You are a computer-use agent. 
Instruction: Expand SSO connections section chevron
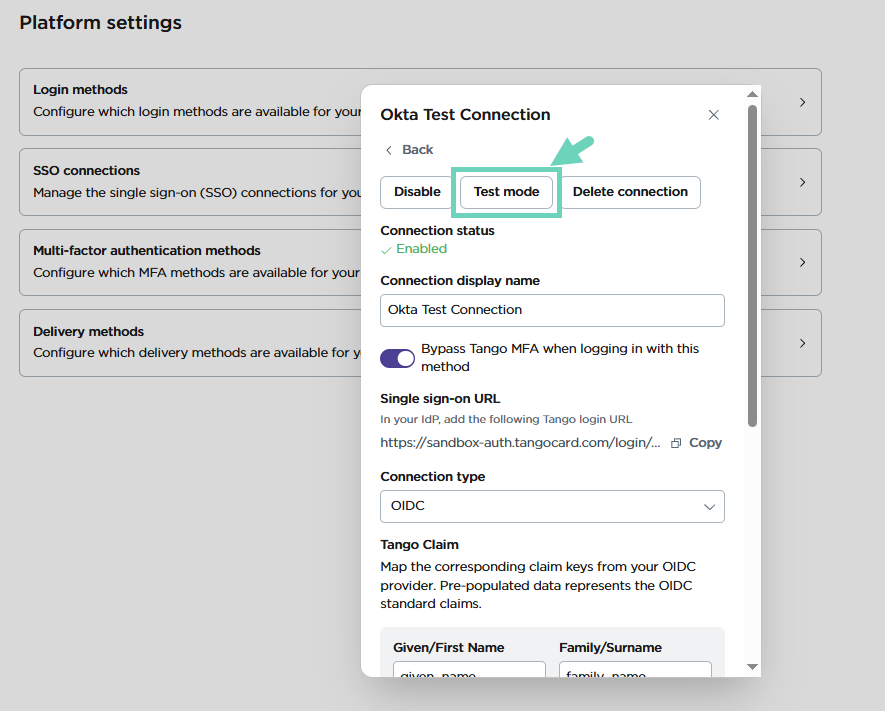click(802, 182)
